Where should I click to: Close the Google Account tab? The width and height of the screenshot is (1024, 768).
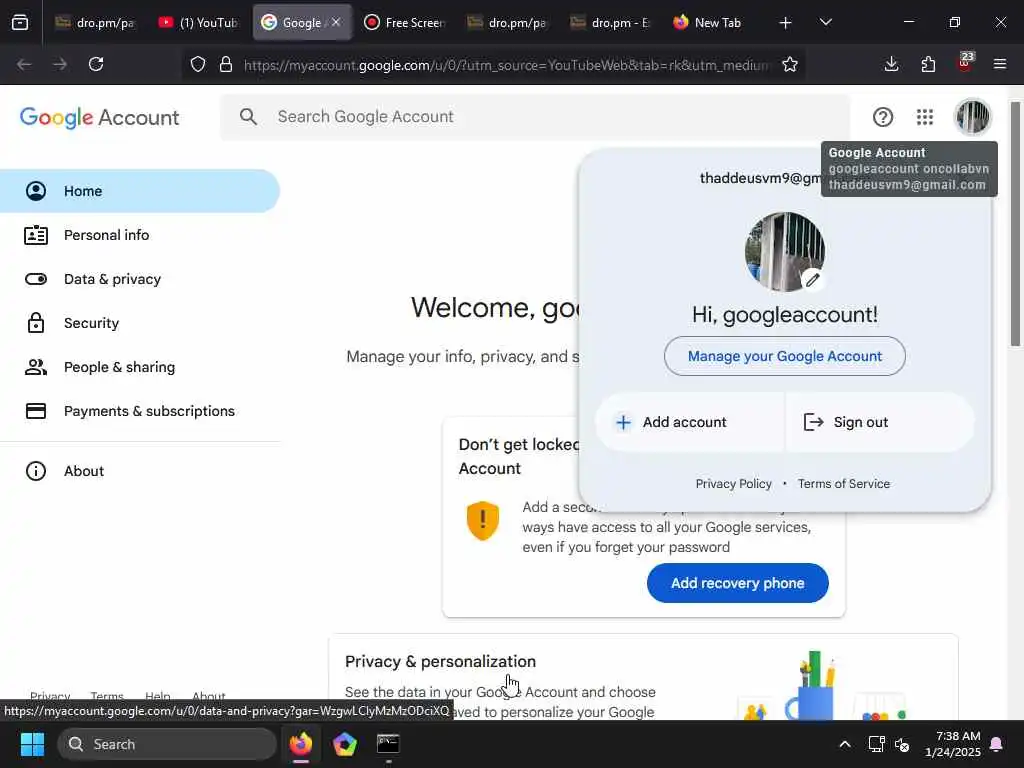(x=336, y=22)
